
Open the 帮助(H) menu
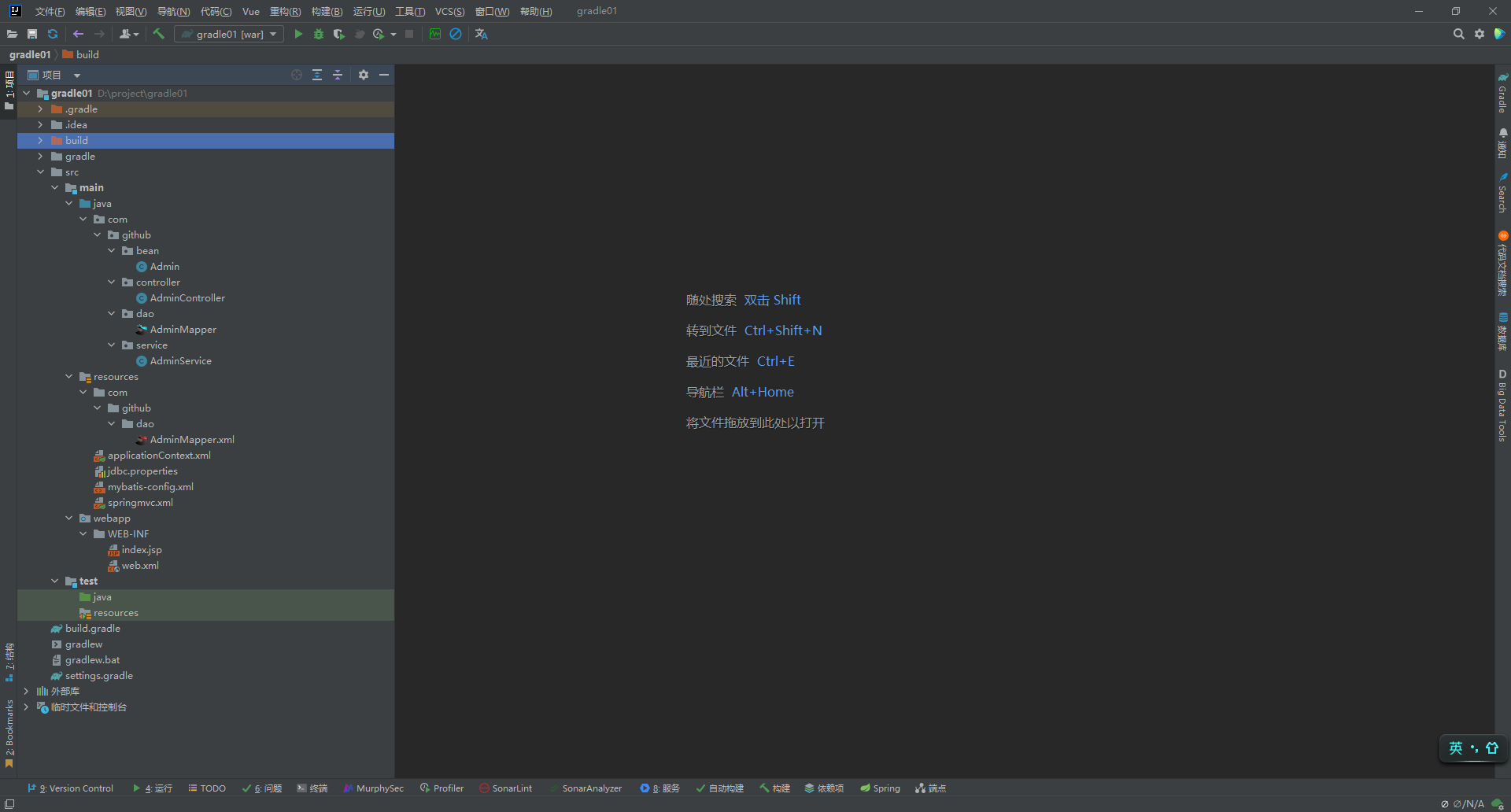coord(536,11)
